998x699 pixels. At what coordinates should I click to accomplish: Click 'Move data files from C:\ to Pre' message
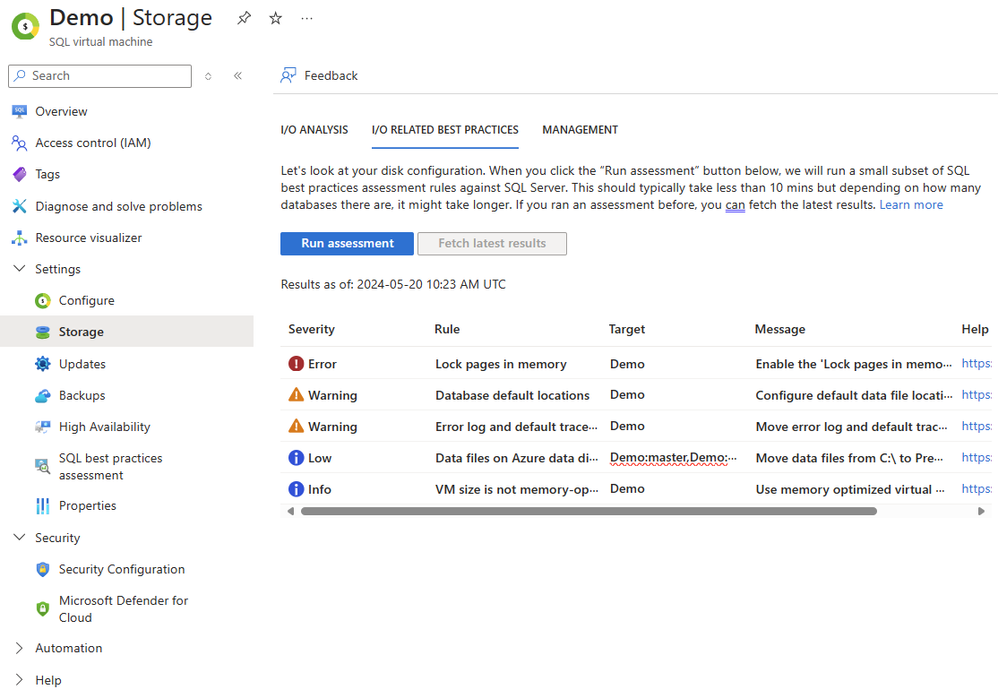click(849, 458)
